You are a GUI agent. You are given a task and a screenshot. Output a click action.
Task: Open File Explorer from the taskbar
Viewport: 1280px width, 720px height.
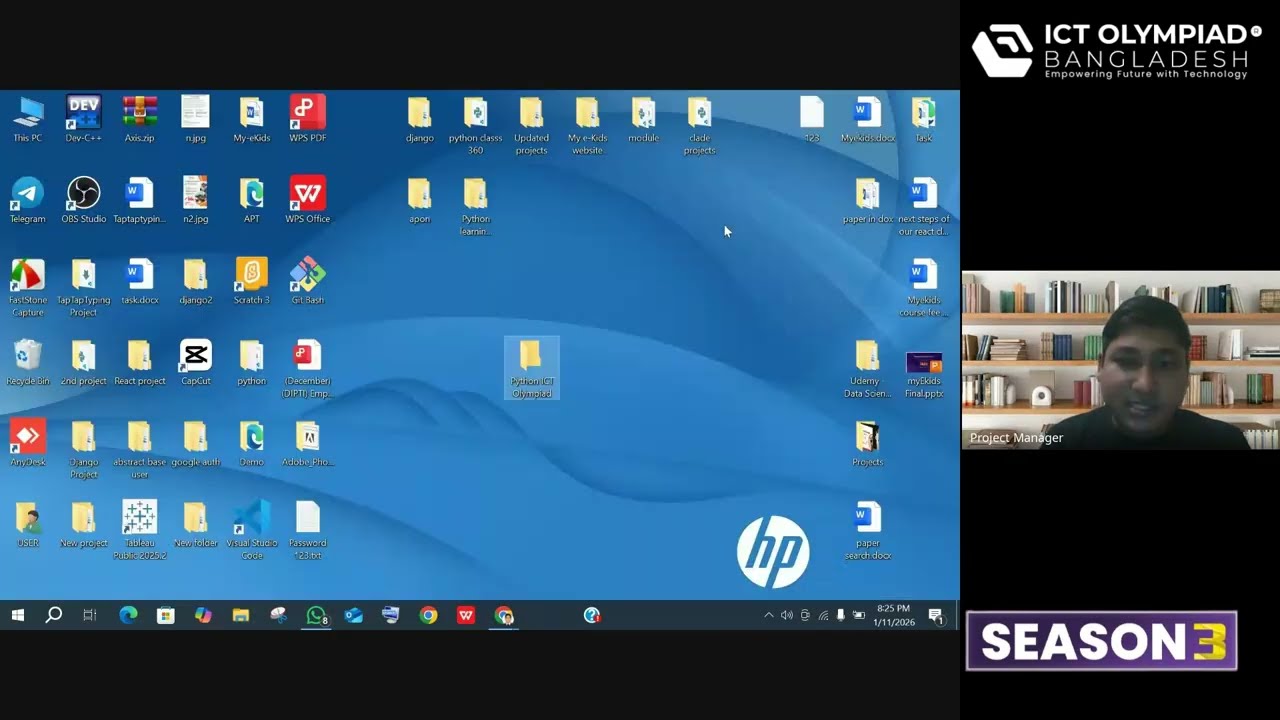(241, 615)
